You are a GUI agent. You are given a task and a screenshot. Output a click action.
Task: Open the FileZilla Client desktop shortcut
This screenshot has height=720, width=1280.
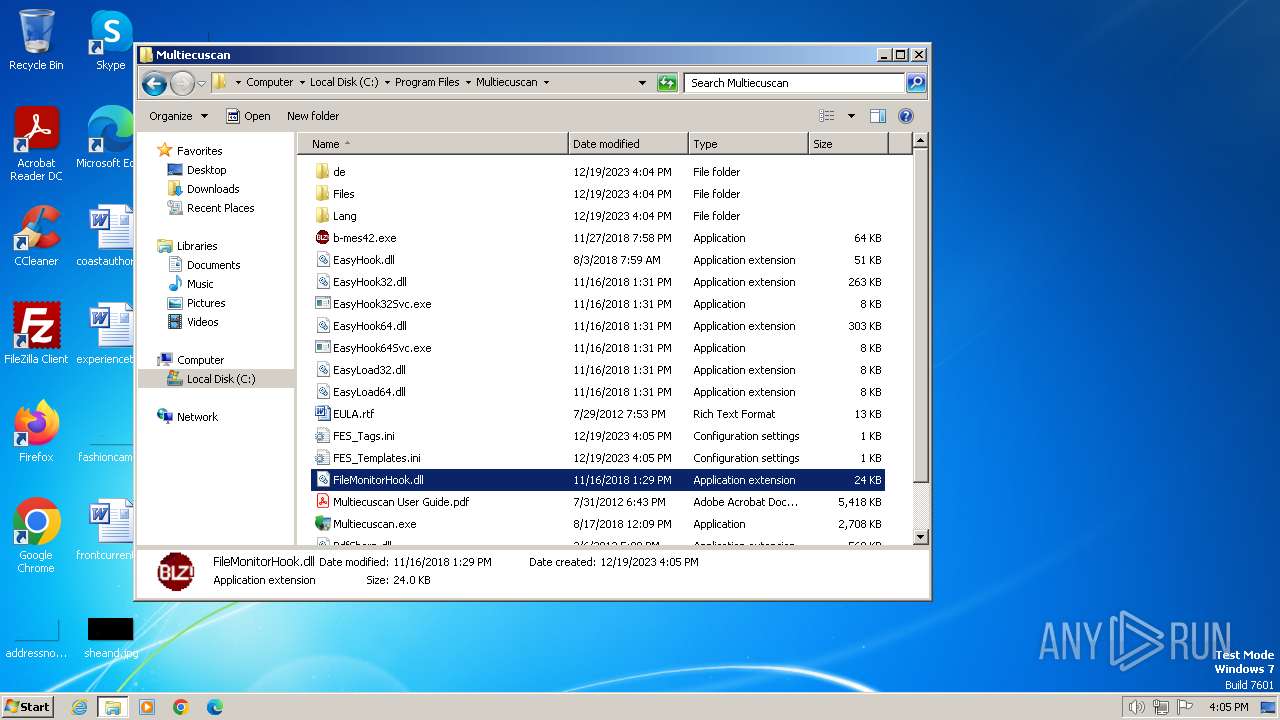36,333
